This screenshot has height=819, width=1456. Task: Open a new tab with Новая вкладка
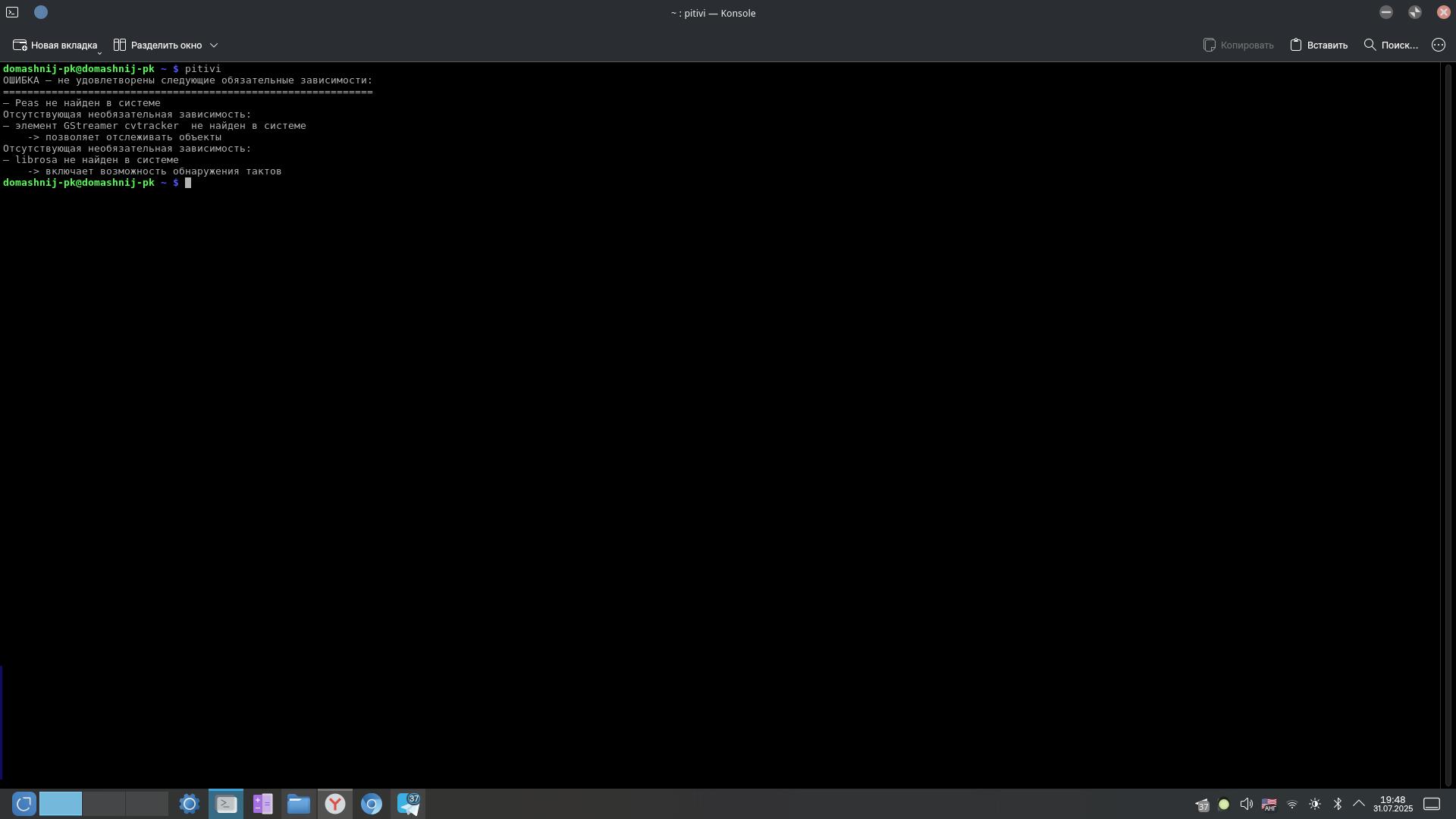coord(55,45)
